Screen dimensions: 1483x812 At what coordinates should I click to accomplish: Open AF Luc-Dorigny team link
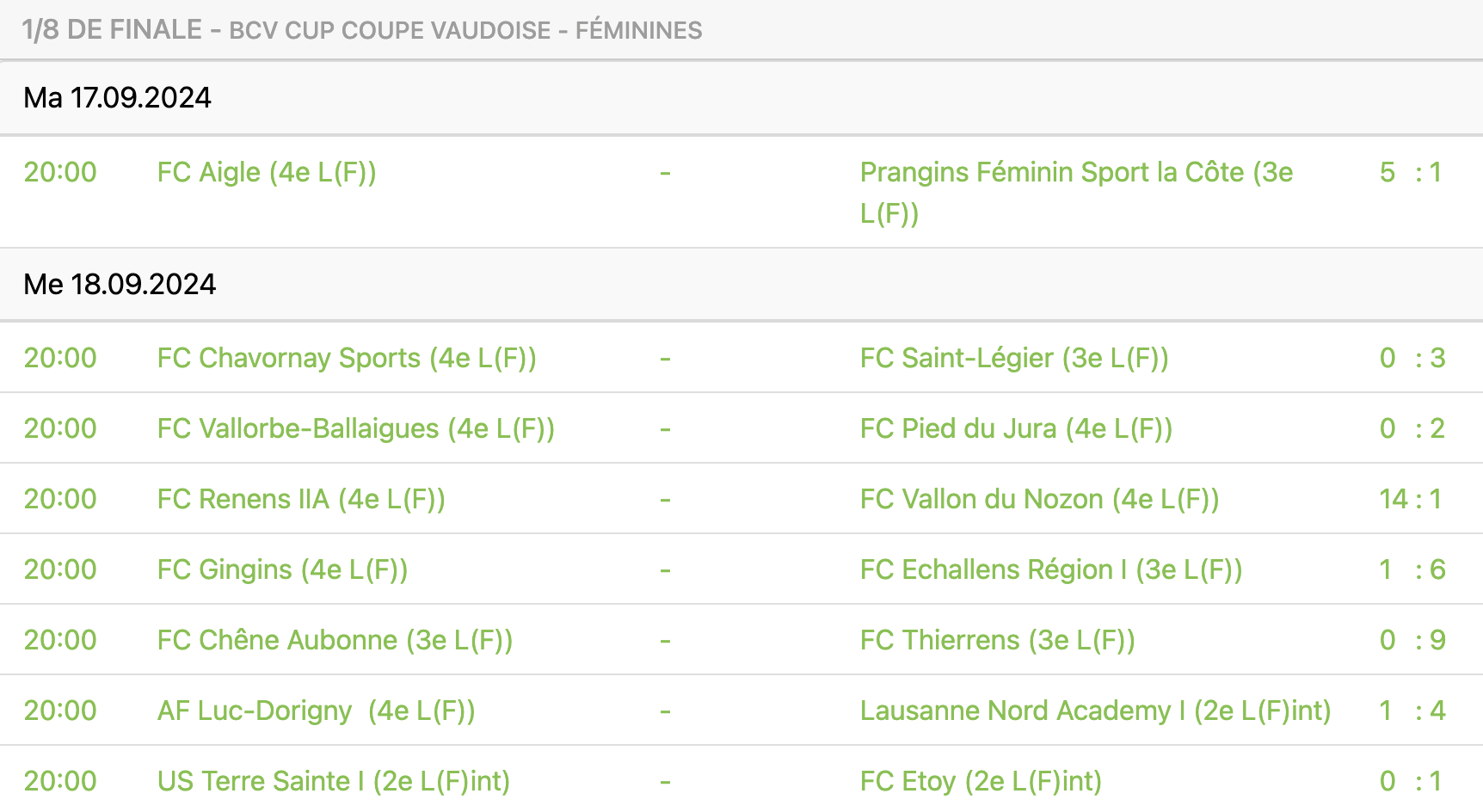pos(317,710)
